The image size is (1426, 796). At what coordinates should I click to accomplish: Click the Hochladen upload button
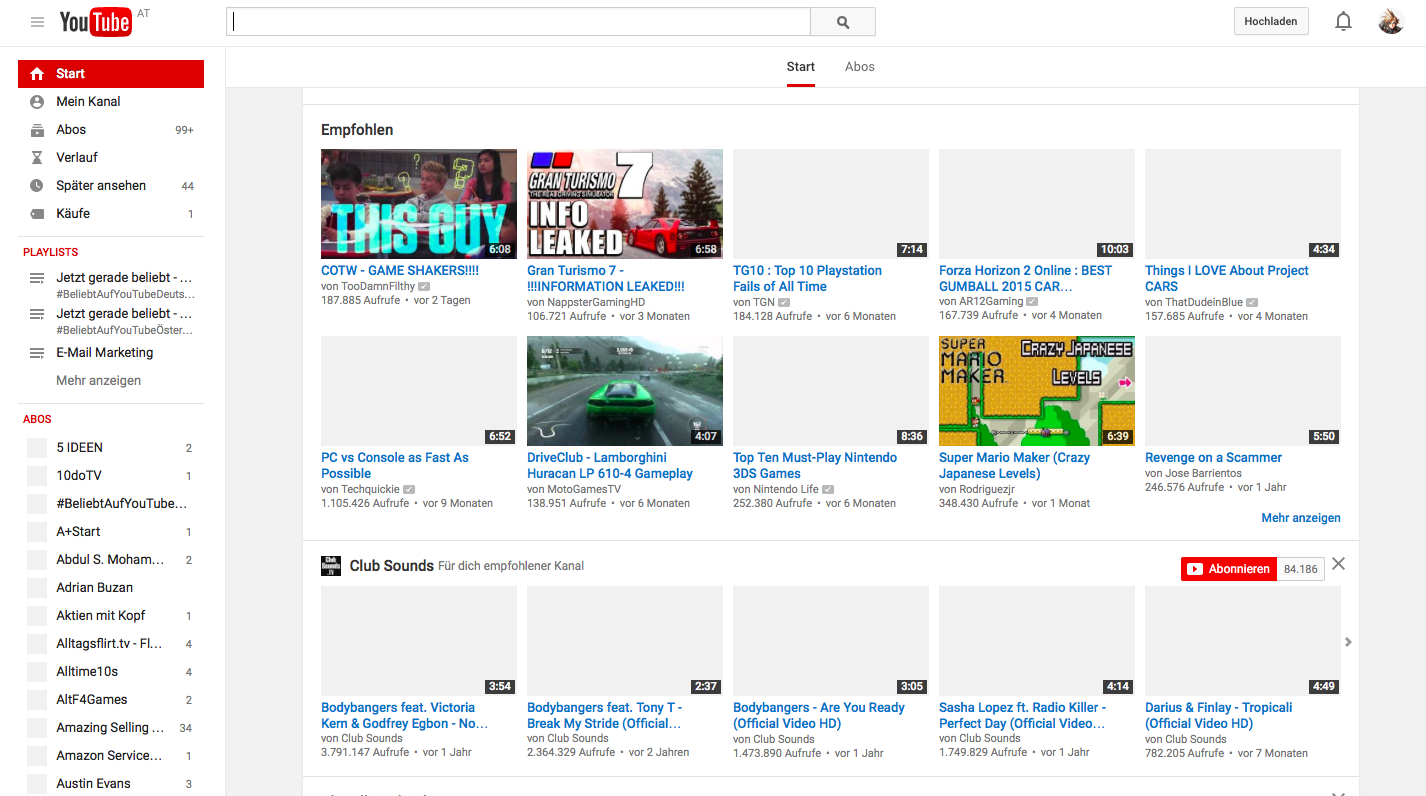coord(1271,22)
